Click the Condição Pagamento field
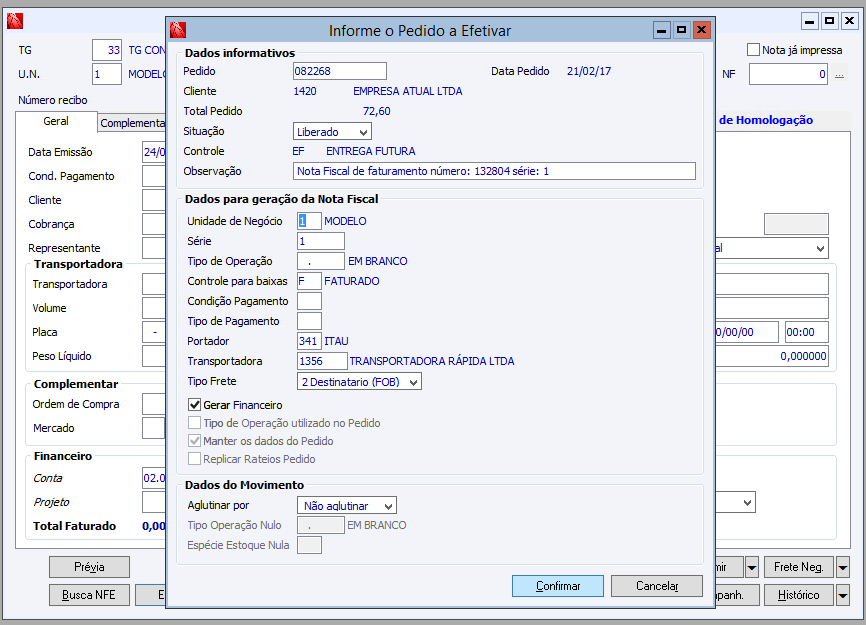Image resolution: width=866 pixels, height=625 pixels. 309,301
